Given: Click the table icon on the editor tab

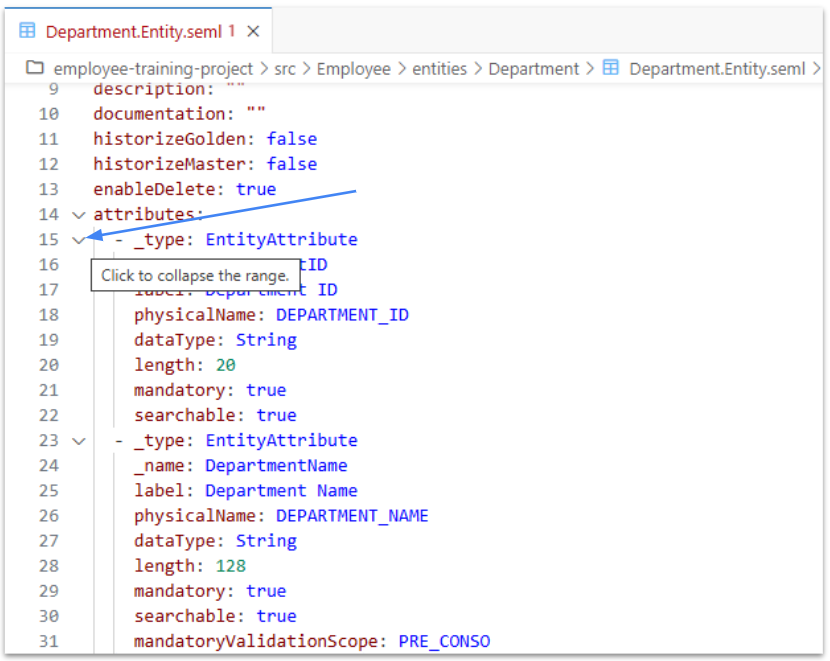Looking at the screenshot, I should 28,31.
